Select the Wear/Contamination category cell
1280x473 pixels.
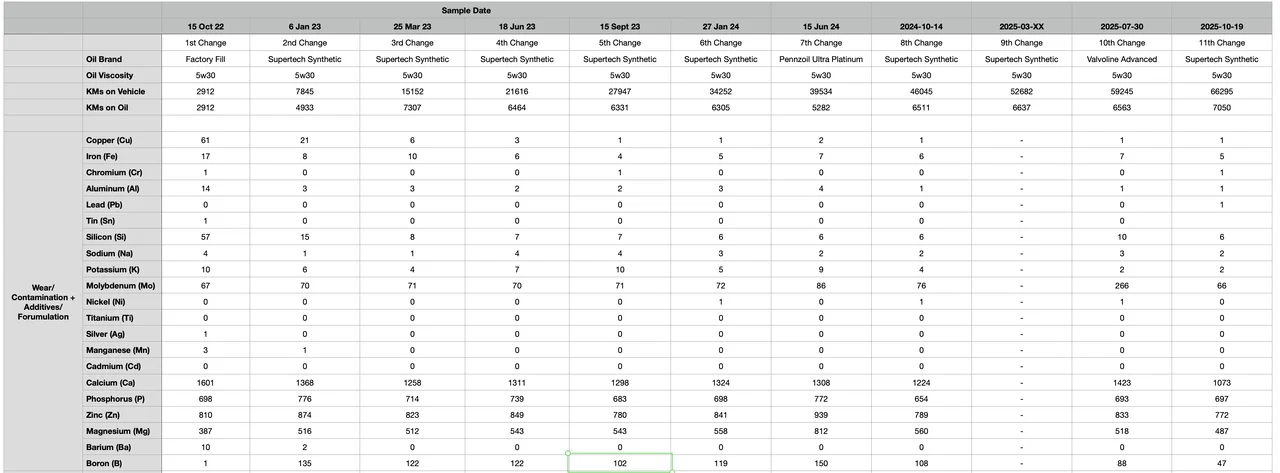tap(43, 300)
